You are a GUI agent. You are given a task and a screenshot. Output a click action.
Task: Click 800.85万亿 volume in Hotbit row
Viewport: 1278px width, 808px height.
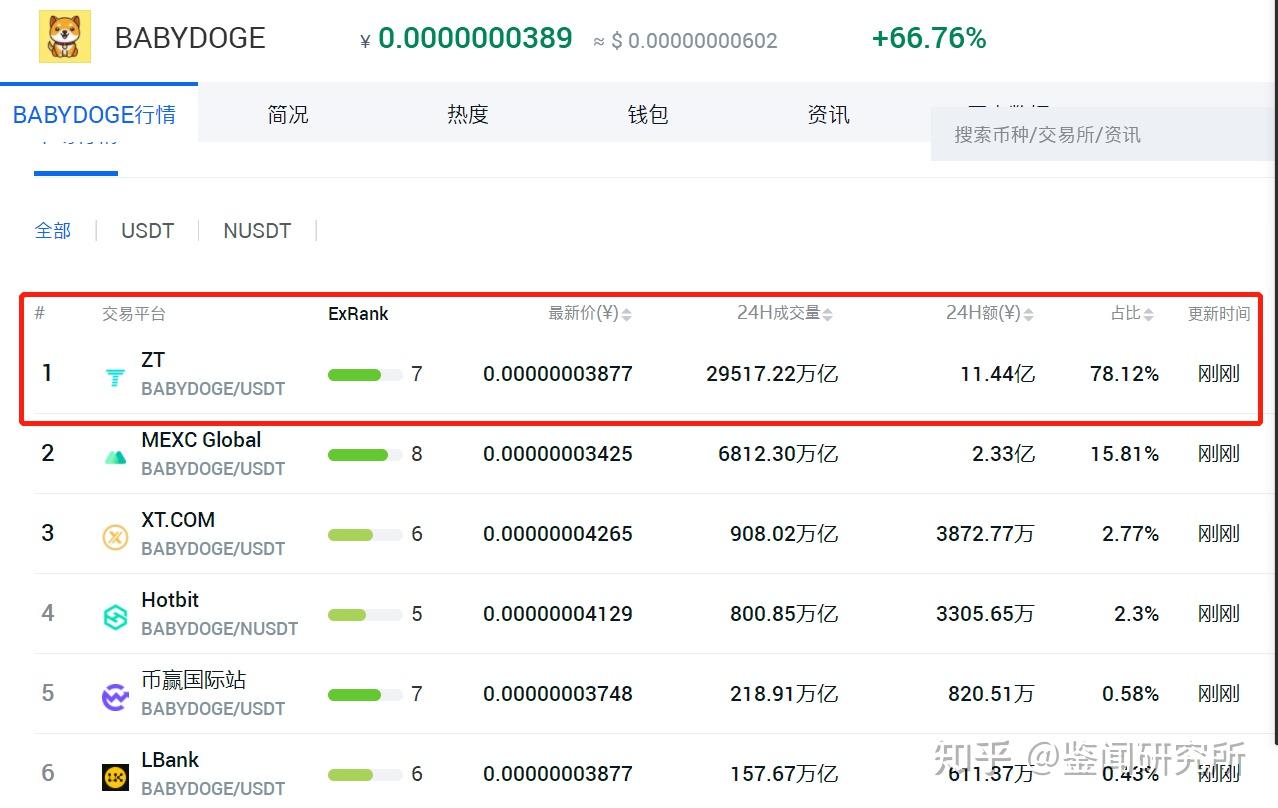(784, 614)
